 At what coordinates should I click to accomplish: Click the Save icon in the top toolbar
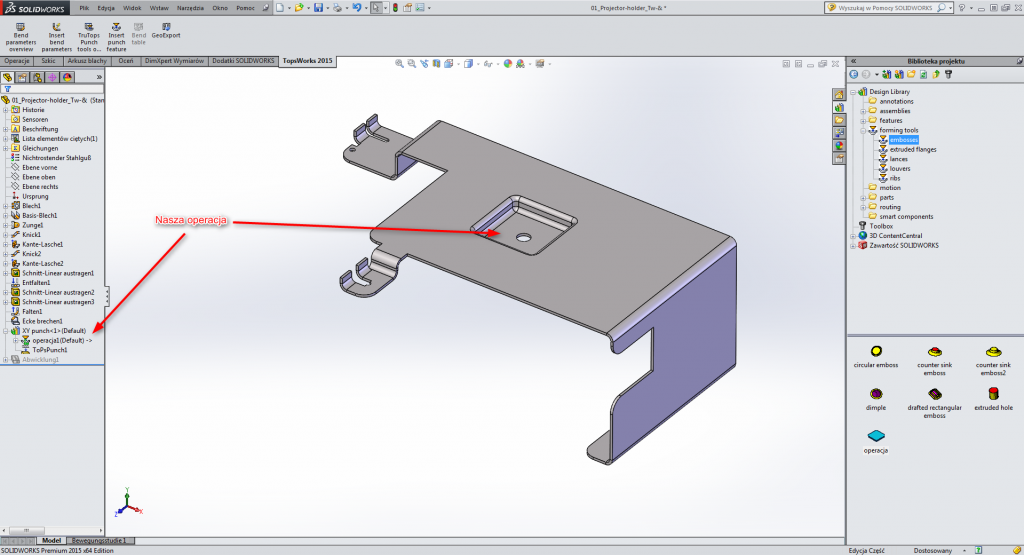[x=318, y=8]
